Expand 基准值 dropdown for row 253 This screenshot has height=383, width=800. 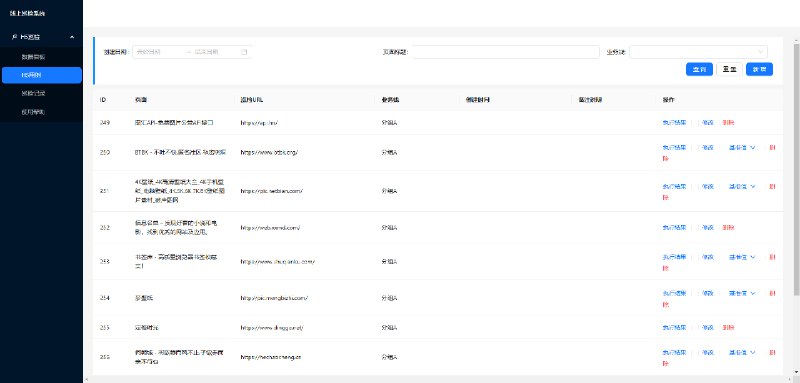pyautogui.click(x=742, y=257)
